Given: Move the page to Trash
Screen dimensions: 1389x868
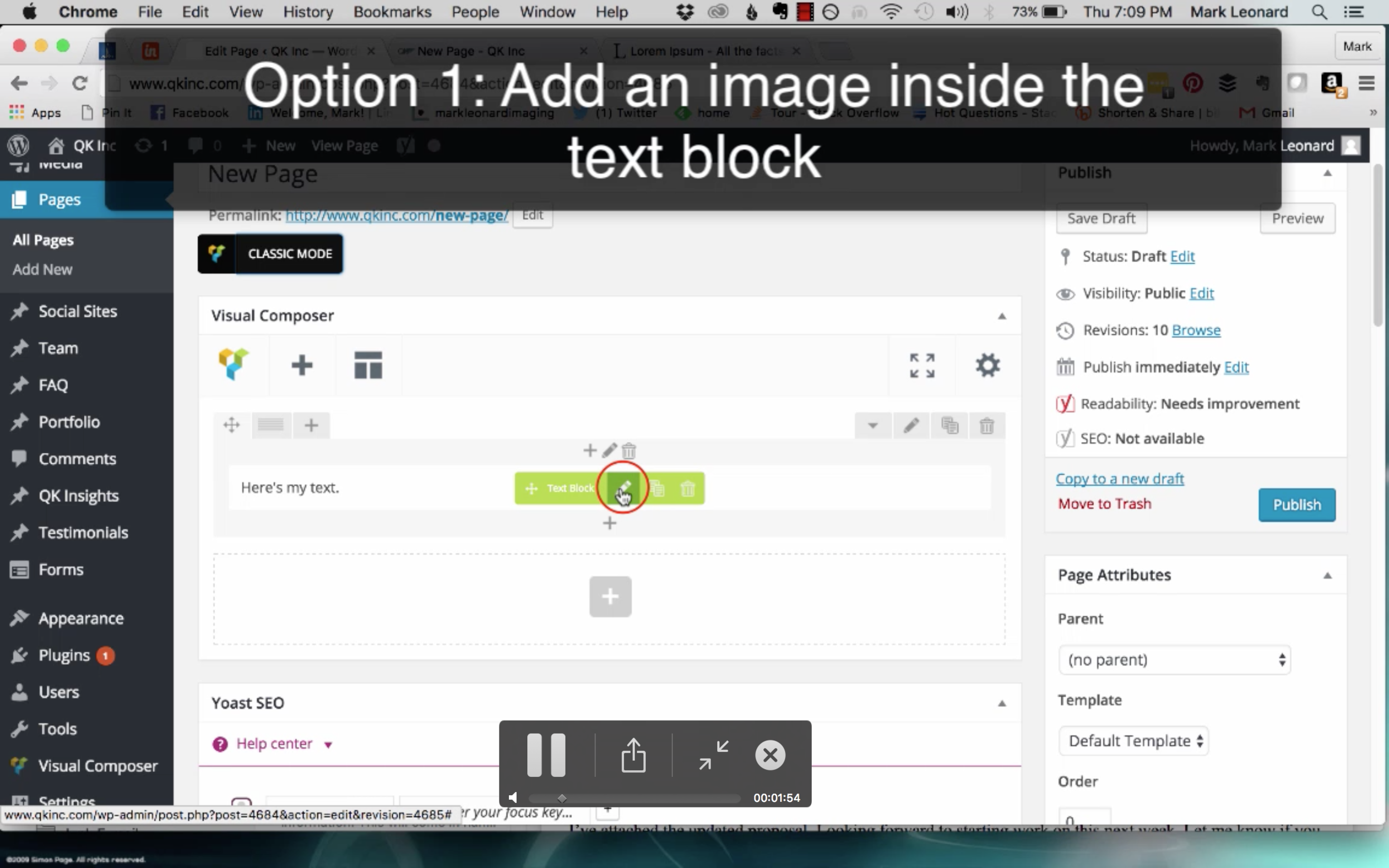Looking at the screenshot, I should click(x=1104, y=504).
